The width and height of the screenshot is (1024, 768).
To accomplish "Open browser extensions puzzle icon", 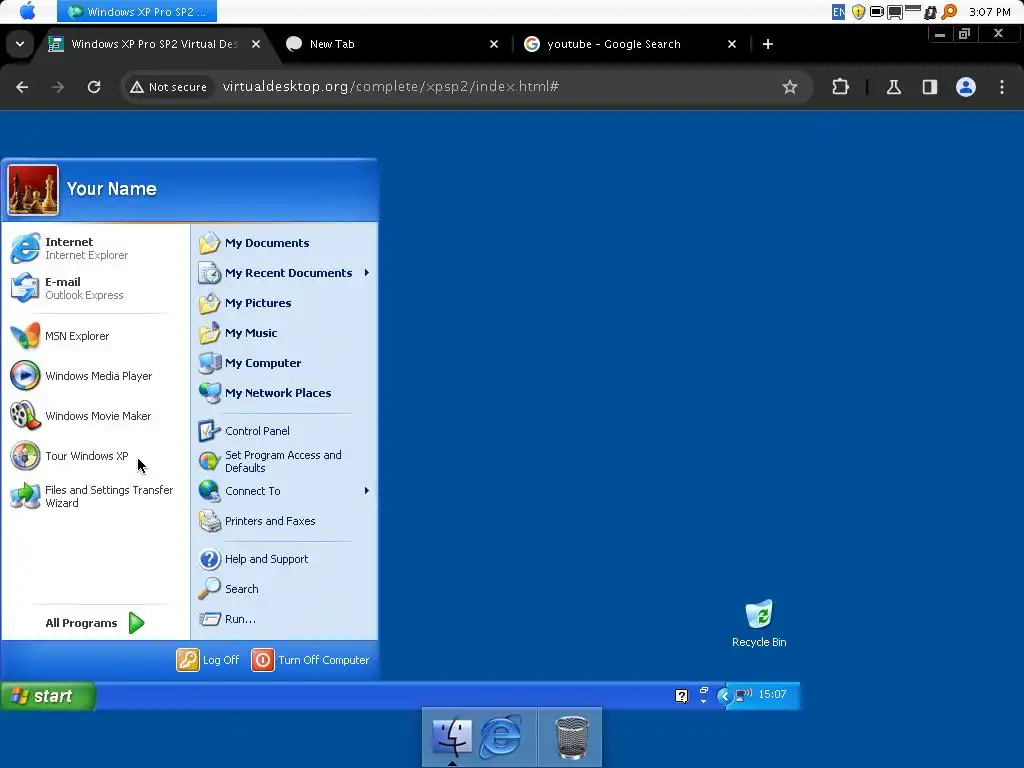I will 840,87.
